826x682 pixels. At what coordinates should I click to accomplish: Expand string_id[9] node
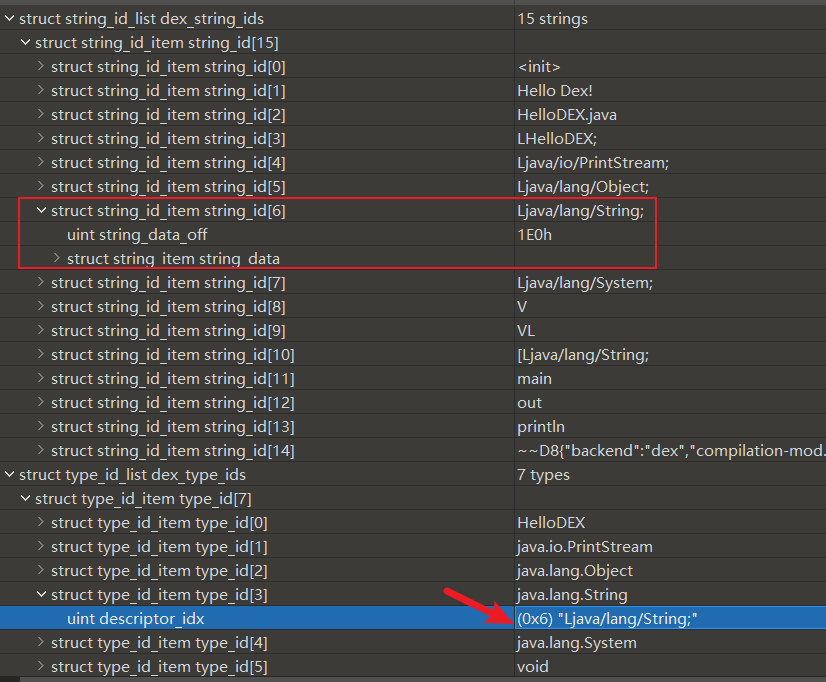[41, 330]
